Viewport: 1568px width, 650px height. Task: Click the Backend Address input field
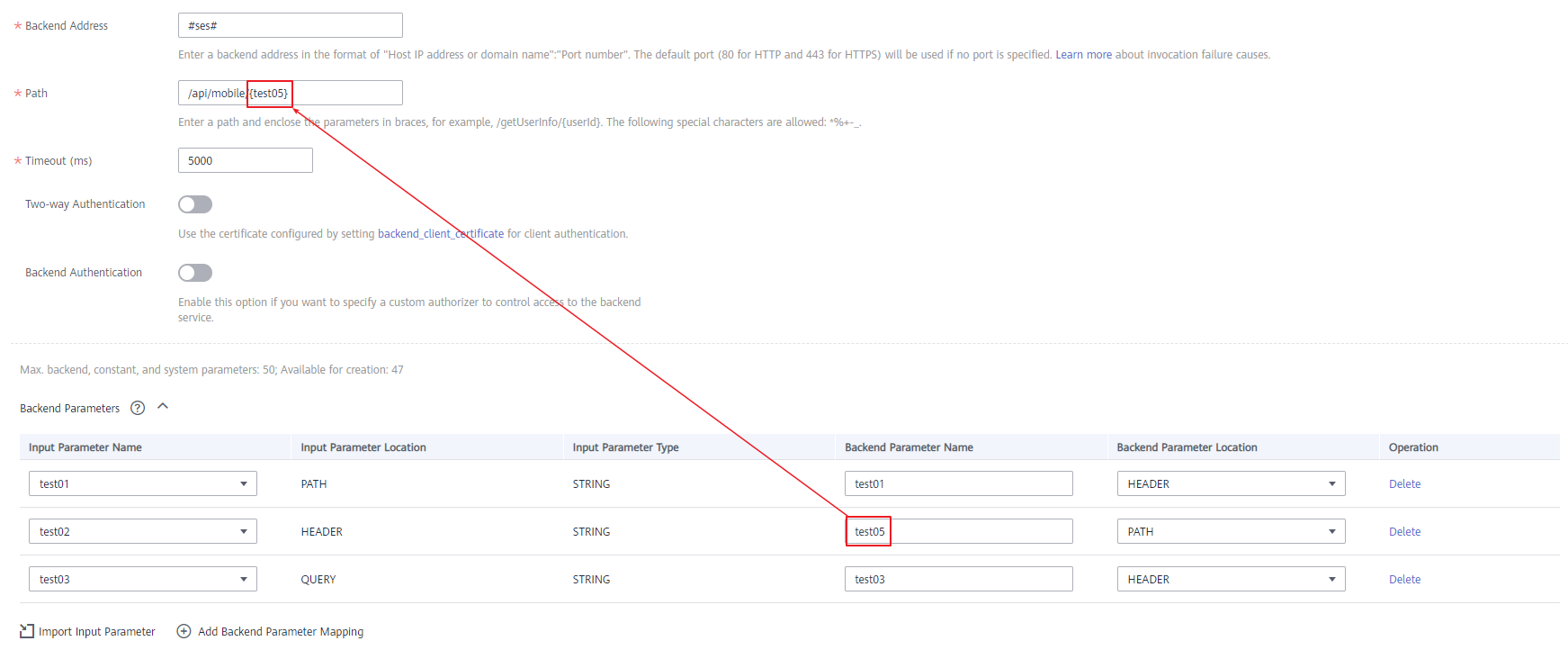tap(291, 25)
